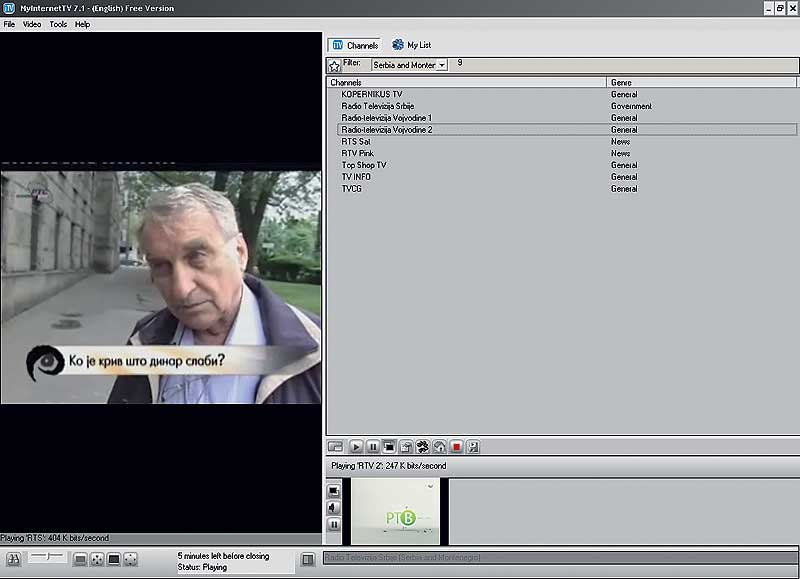This screenshot has height=579, width=800.
Task: Click the first video size icon
Action: [80, 560]
